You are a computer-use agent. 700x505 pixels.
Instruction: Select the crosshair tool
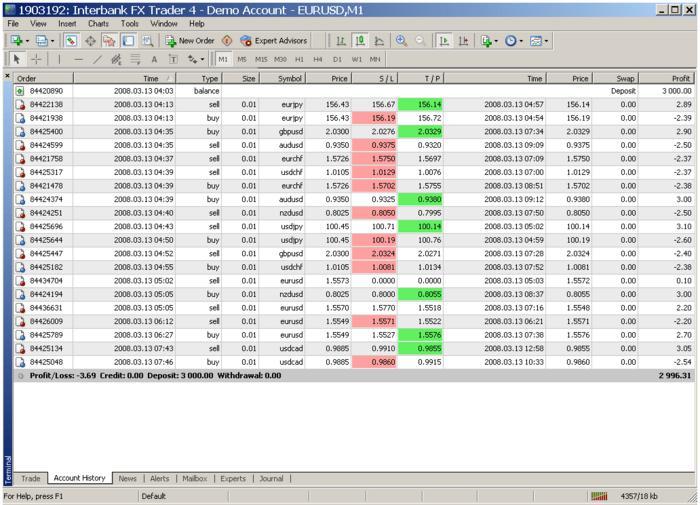(37, 59)
